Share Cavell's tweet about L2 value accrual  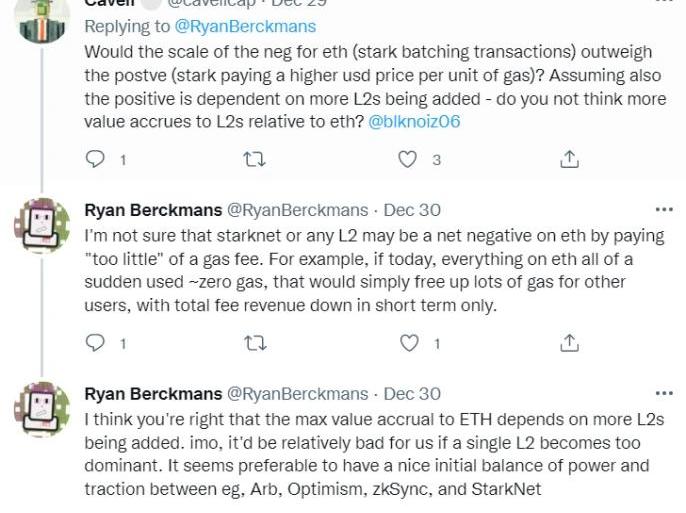[x=569, y=159]
